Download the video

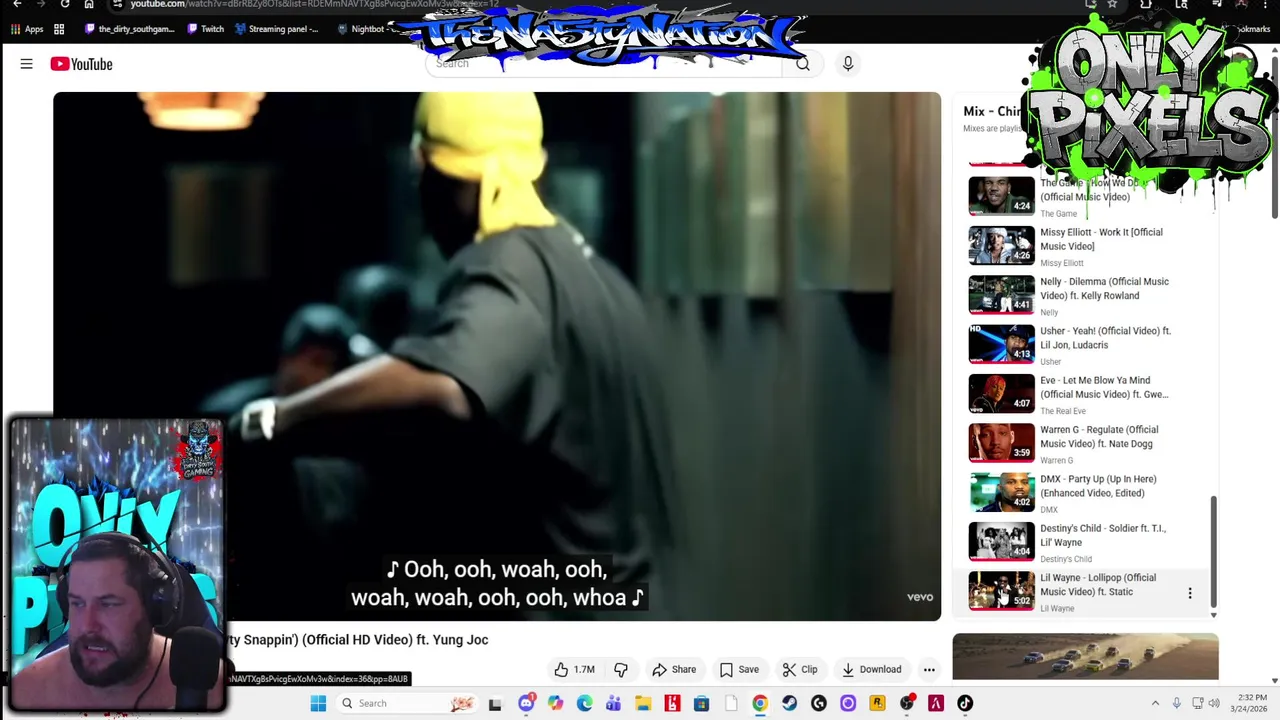(x=871, y=669)
